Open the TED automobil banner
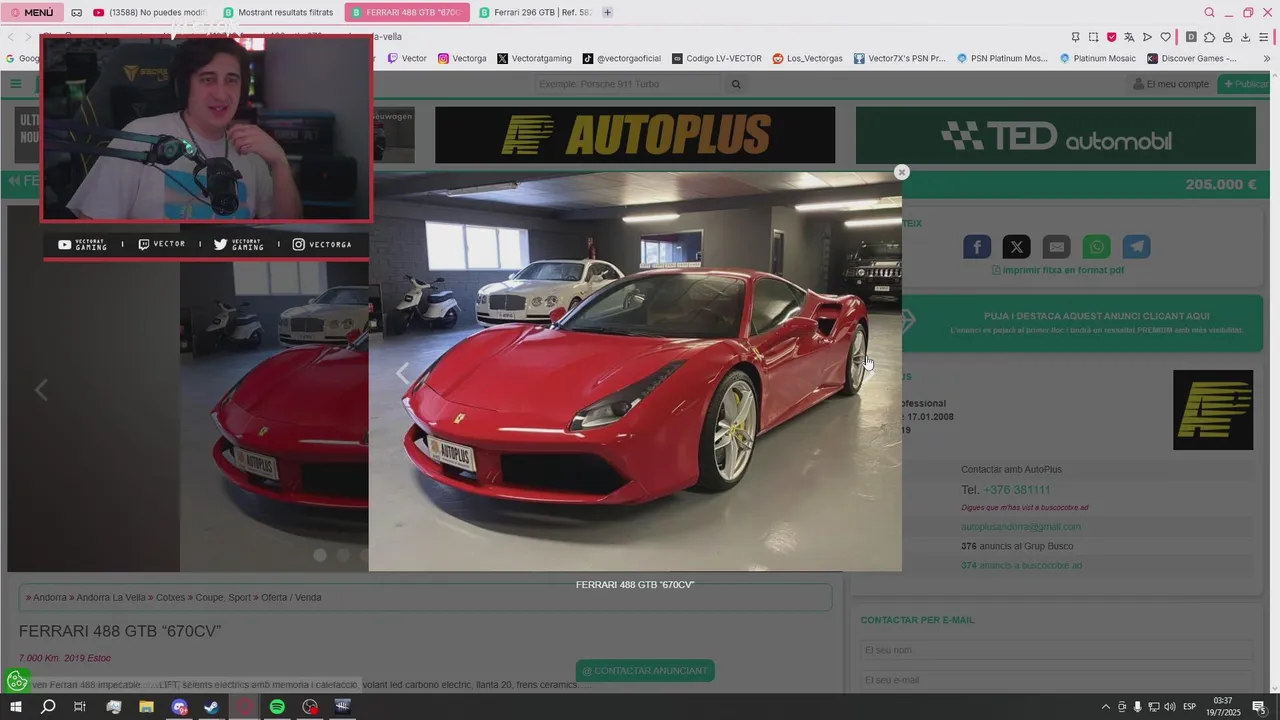The image size is (1280, 720). click(x=1056, y=135)
